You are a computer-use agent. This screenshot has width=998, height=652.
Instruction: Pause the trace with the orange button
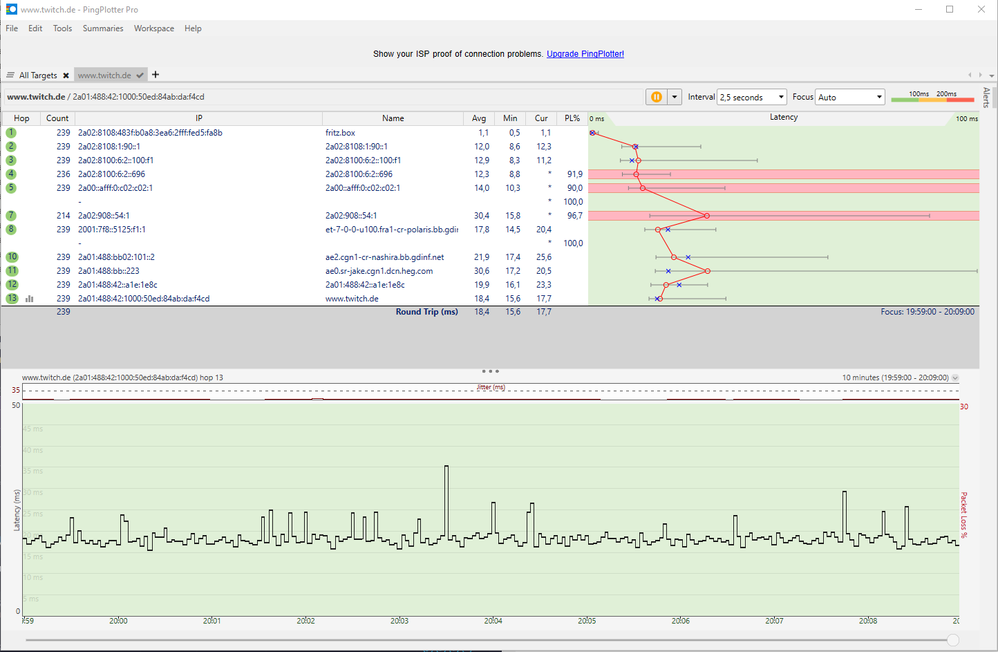point(656,97)
